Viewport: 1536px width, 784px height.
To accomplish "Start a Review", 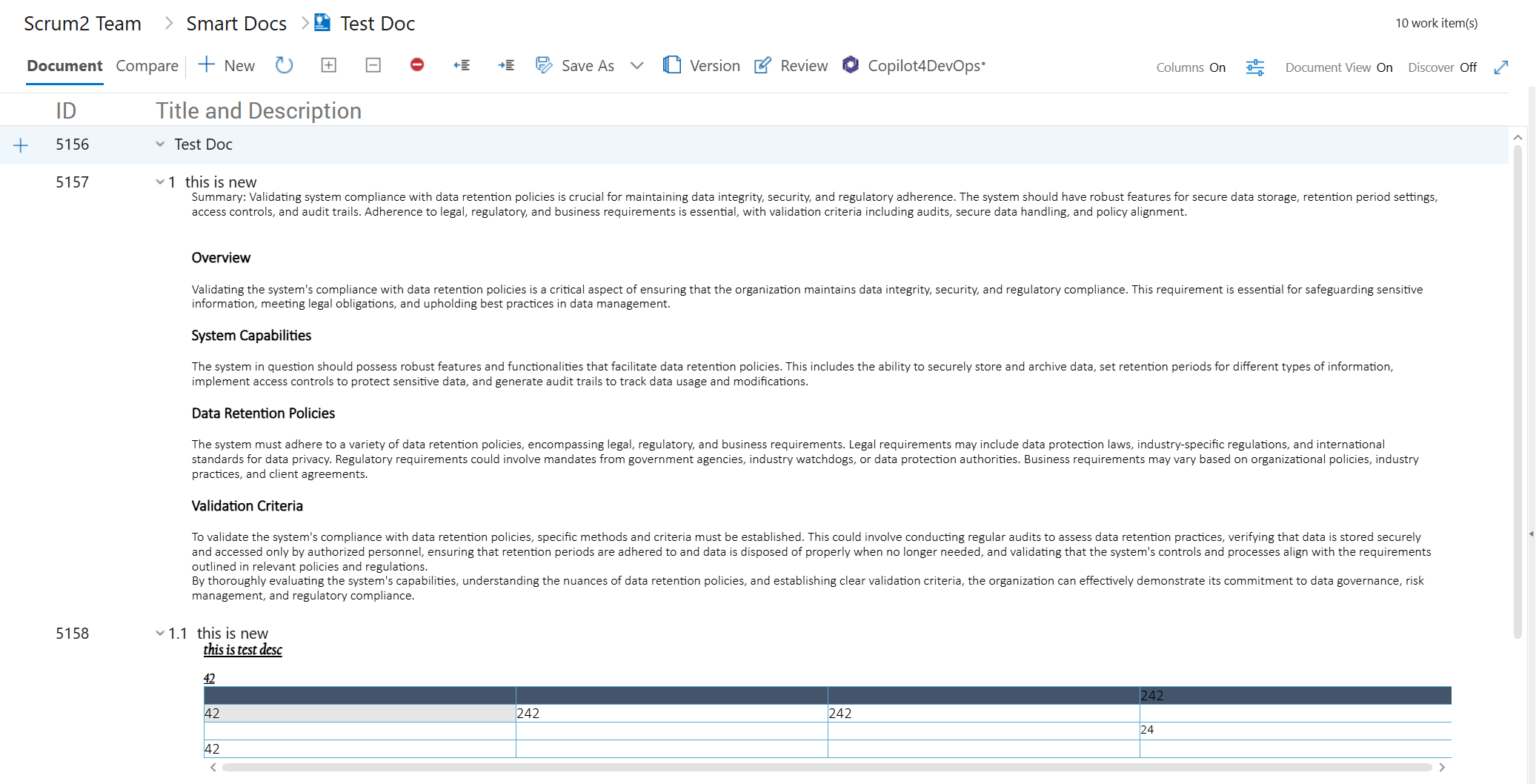I will 791,64.
